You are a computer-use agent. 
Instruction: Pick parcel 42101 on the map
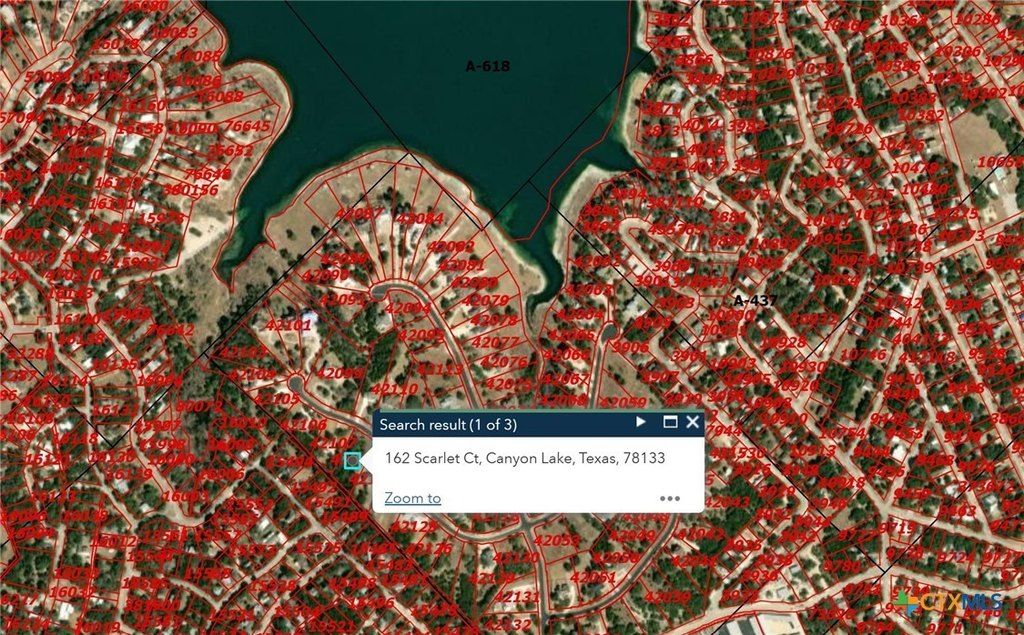[x=288, y=325]
